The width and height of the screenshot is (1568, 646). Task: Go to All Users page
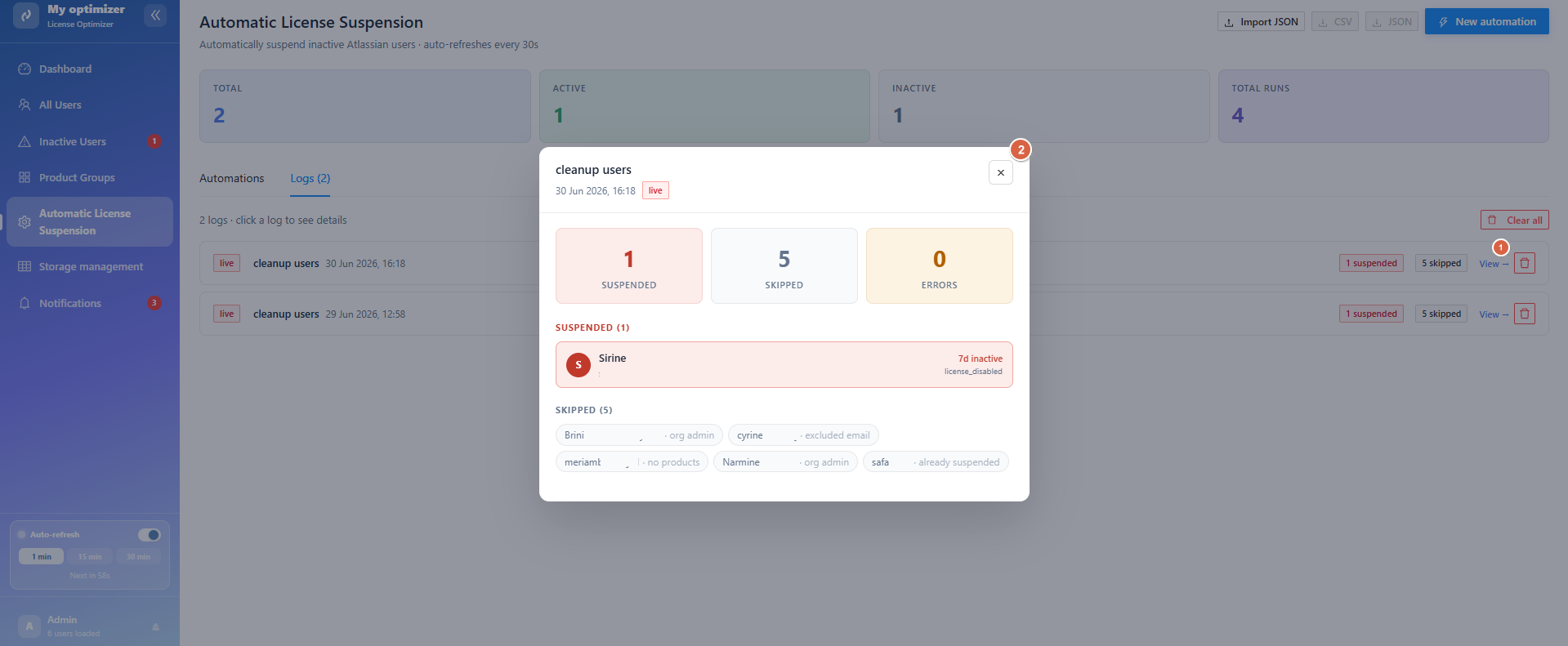tap(90, 105)
